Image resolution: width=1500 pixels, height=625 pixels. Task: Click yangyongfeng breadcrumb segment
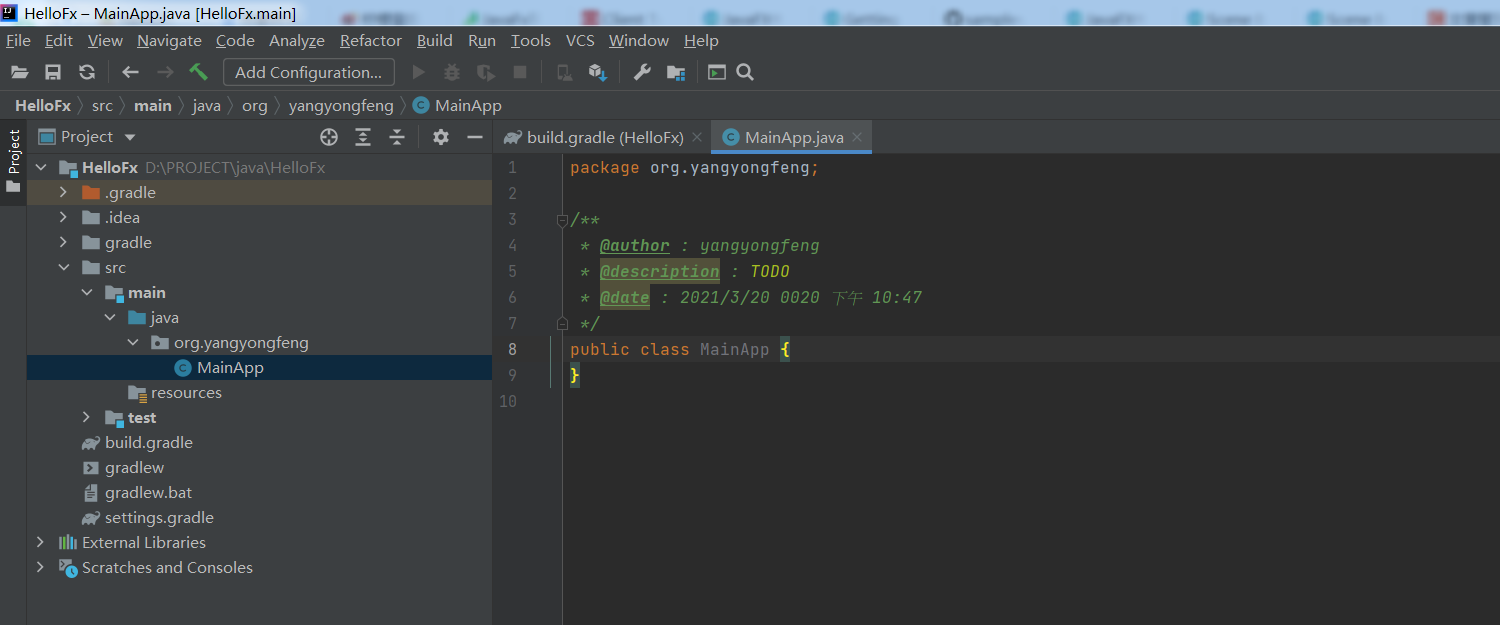341,105
